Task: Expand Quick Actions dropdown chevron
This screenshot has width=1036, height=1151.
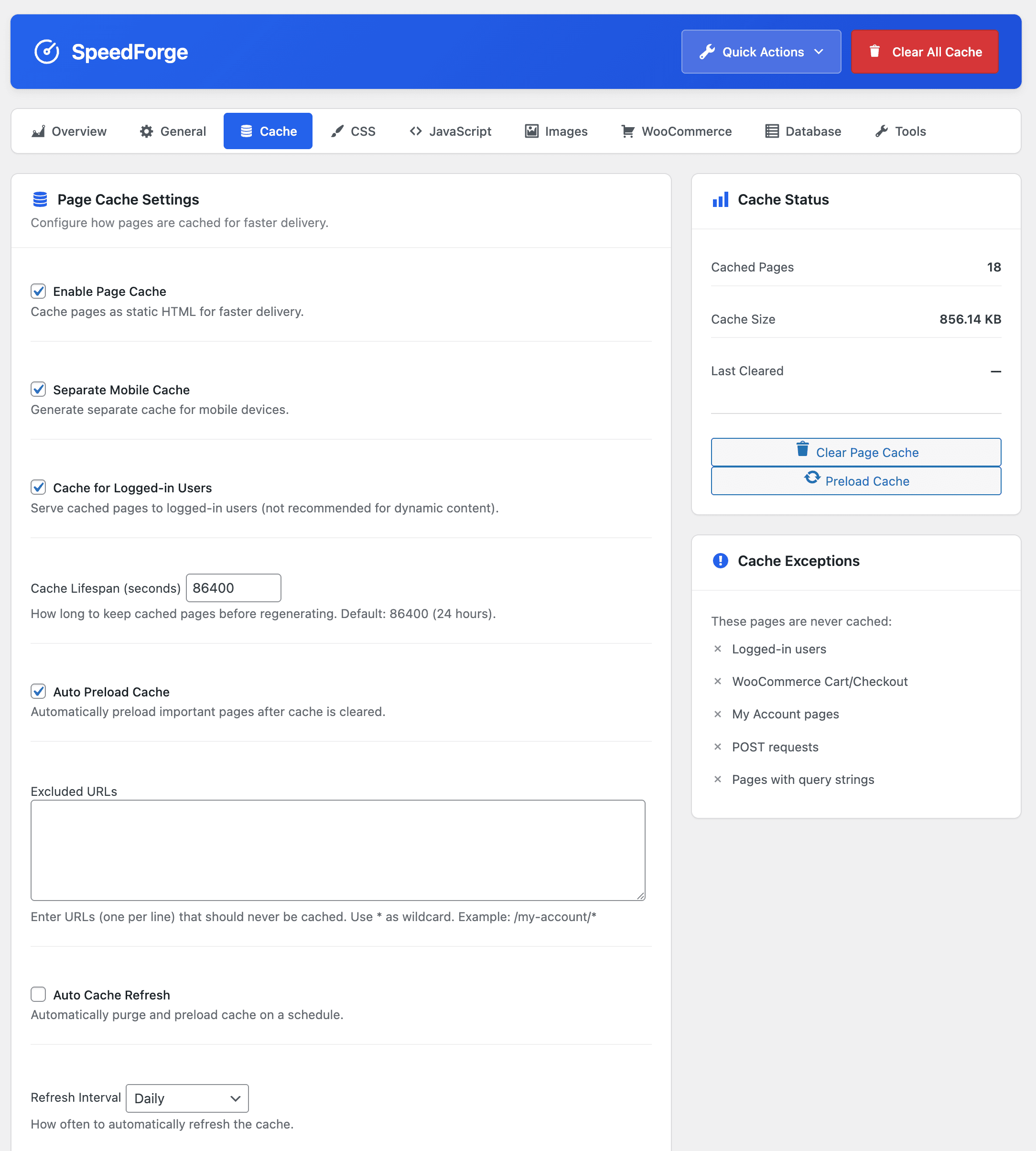Action: coord(819,52)
